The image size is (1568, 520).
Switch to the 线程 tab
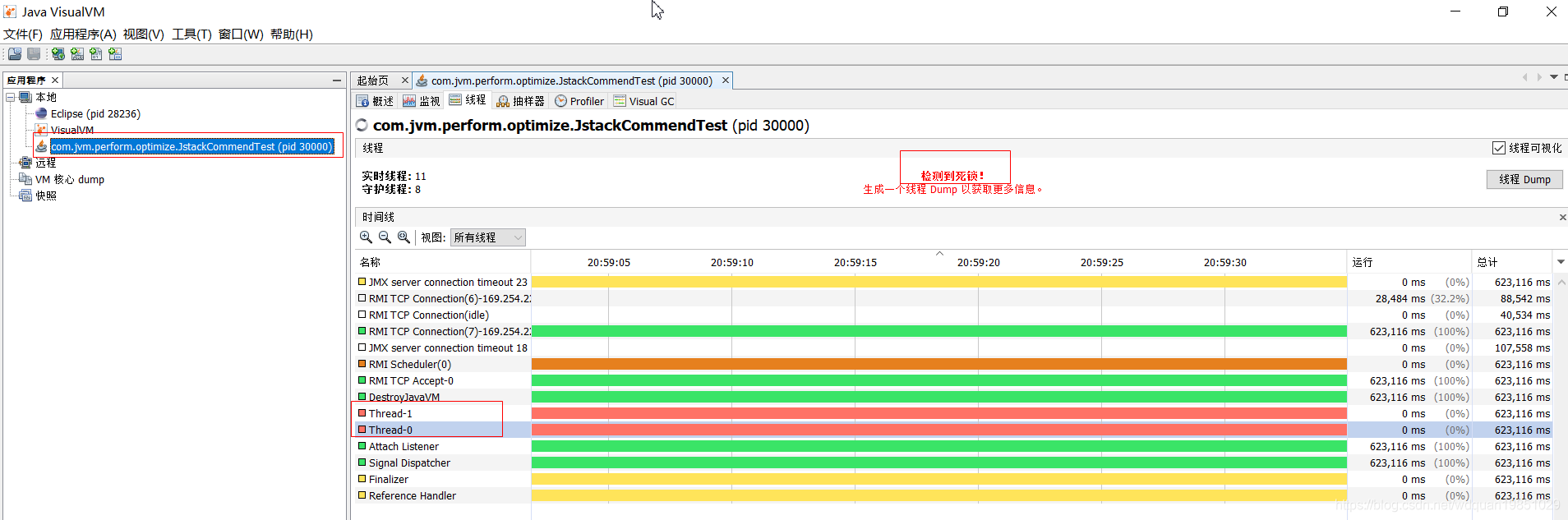click(x=468, y=100)
